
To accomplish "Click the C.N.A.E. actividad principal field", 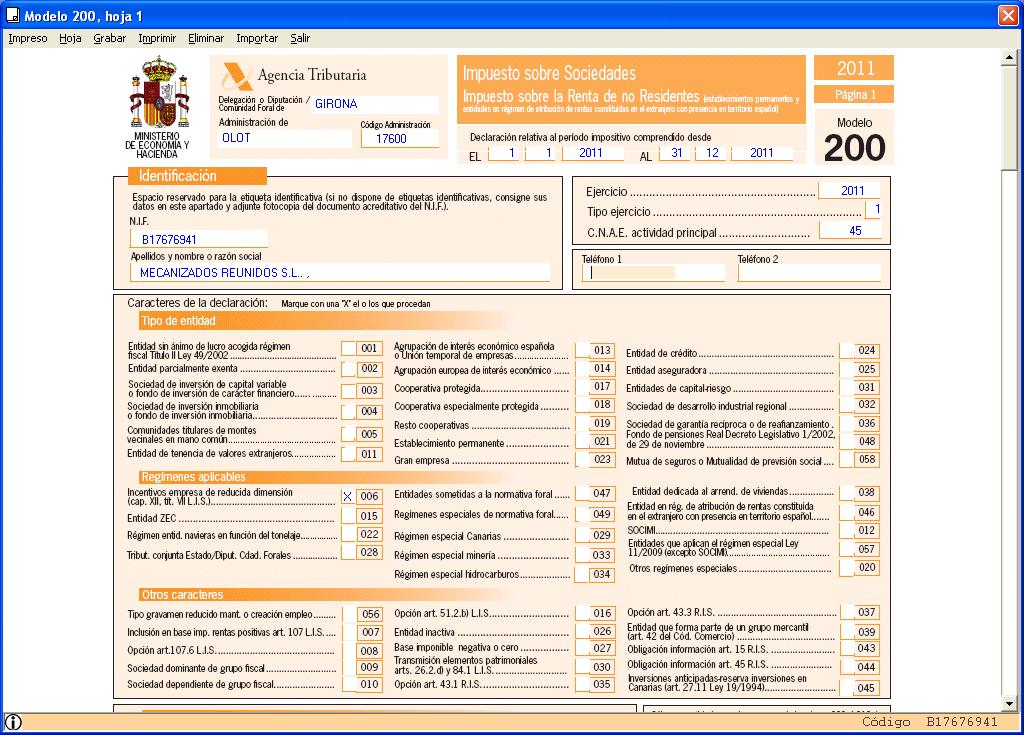I will point(849,231).
